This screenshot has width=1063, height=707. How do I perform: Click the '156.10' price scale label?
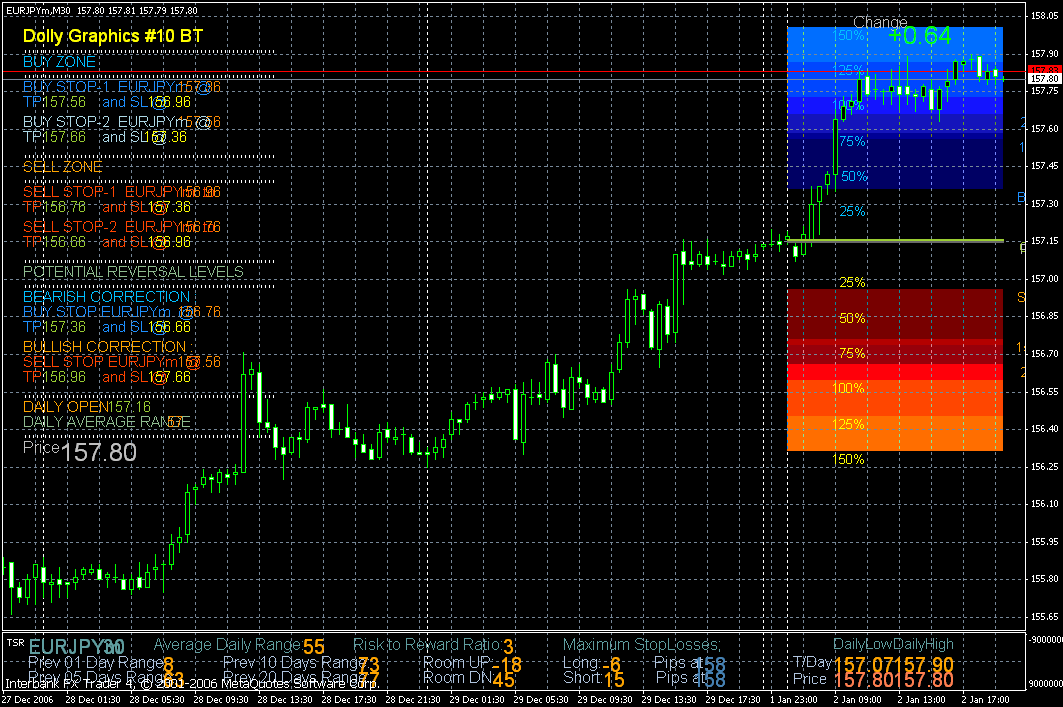click(x=1045, y=504)
